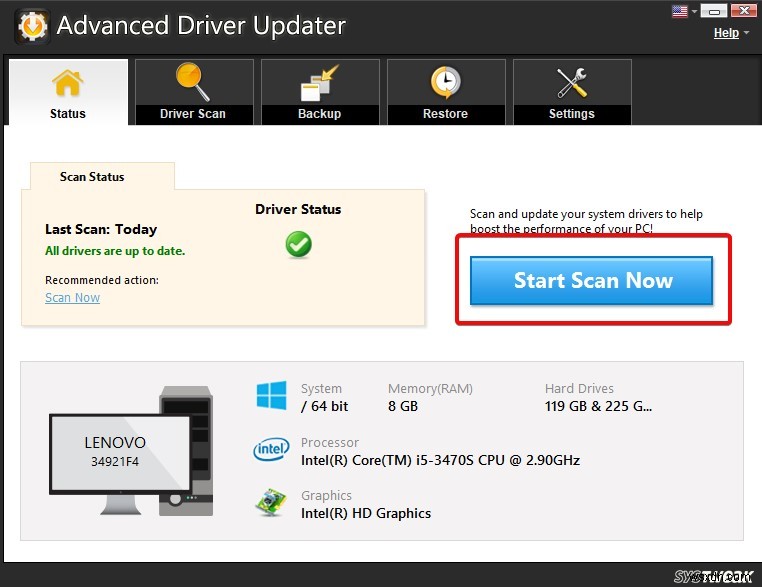Switch to the Driver Scan tab
The image size is (762, 587).
click(x=194, y=92)
